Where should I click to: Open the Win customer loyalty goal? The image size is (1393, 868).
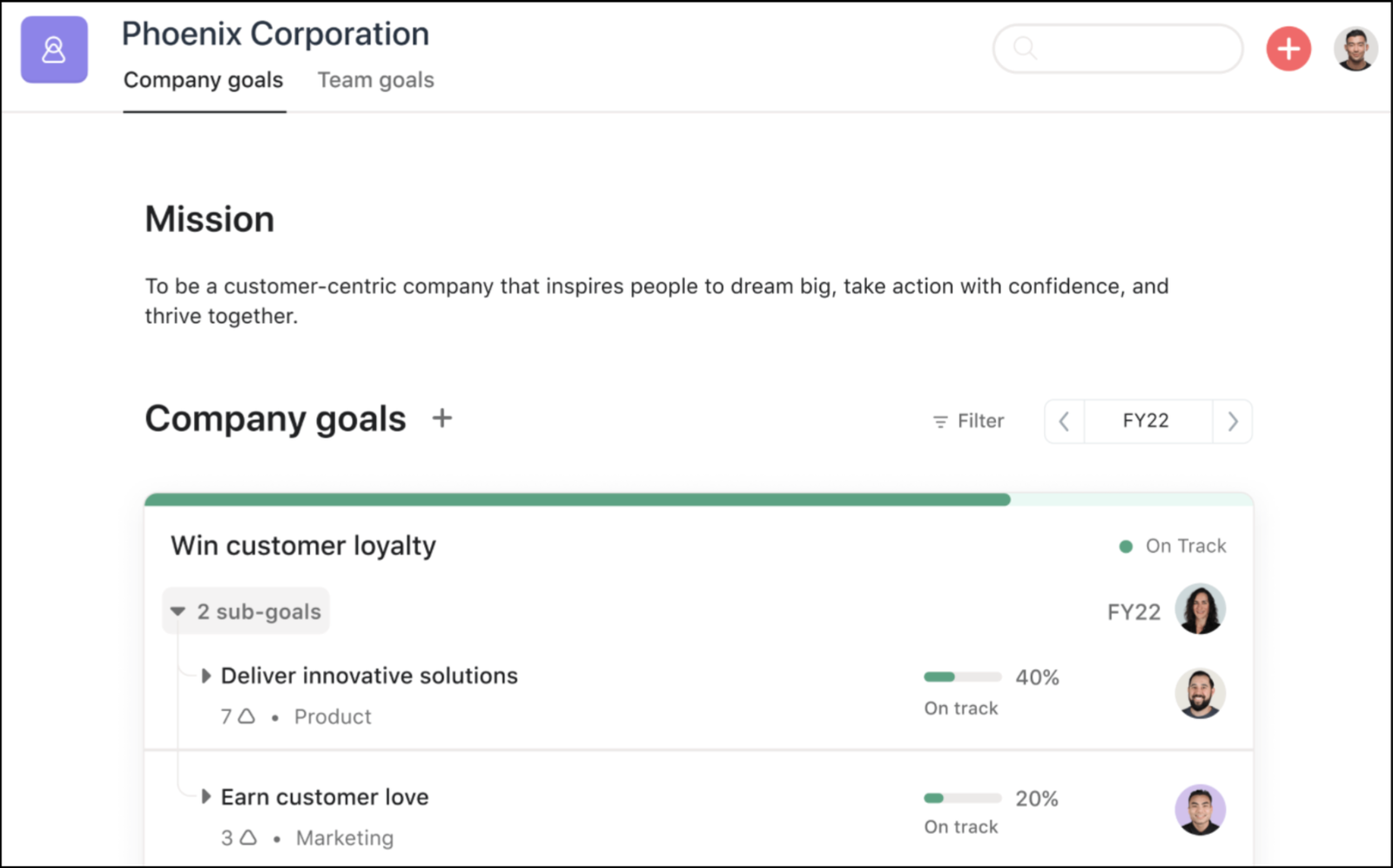302,546
